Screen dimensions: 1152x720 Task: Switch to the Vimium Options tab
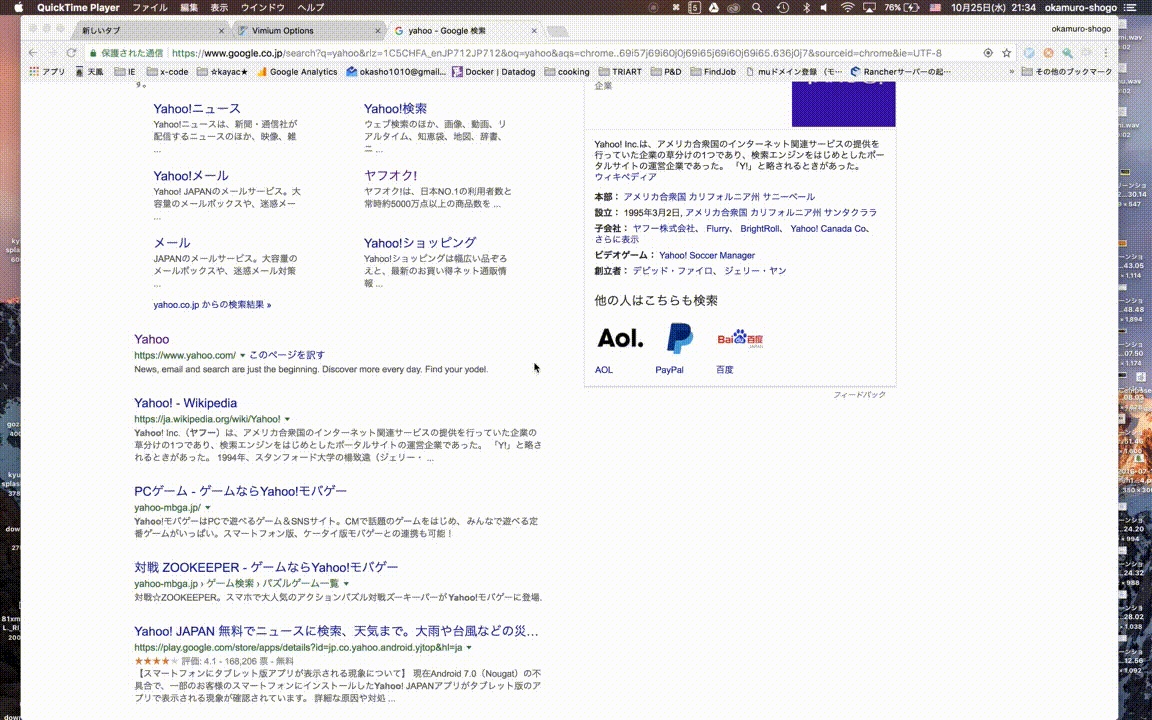[x=309, y=31]
